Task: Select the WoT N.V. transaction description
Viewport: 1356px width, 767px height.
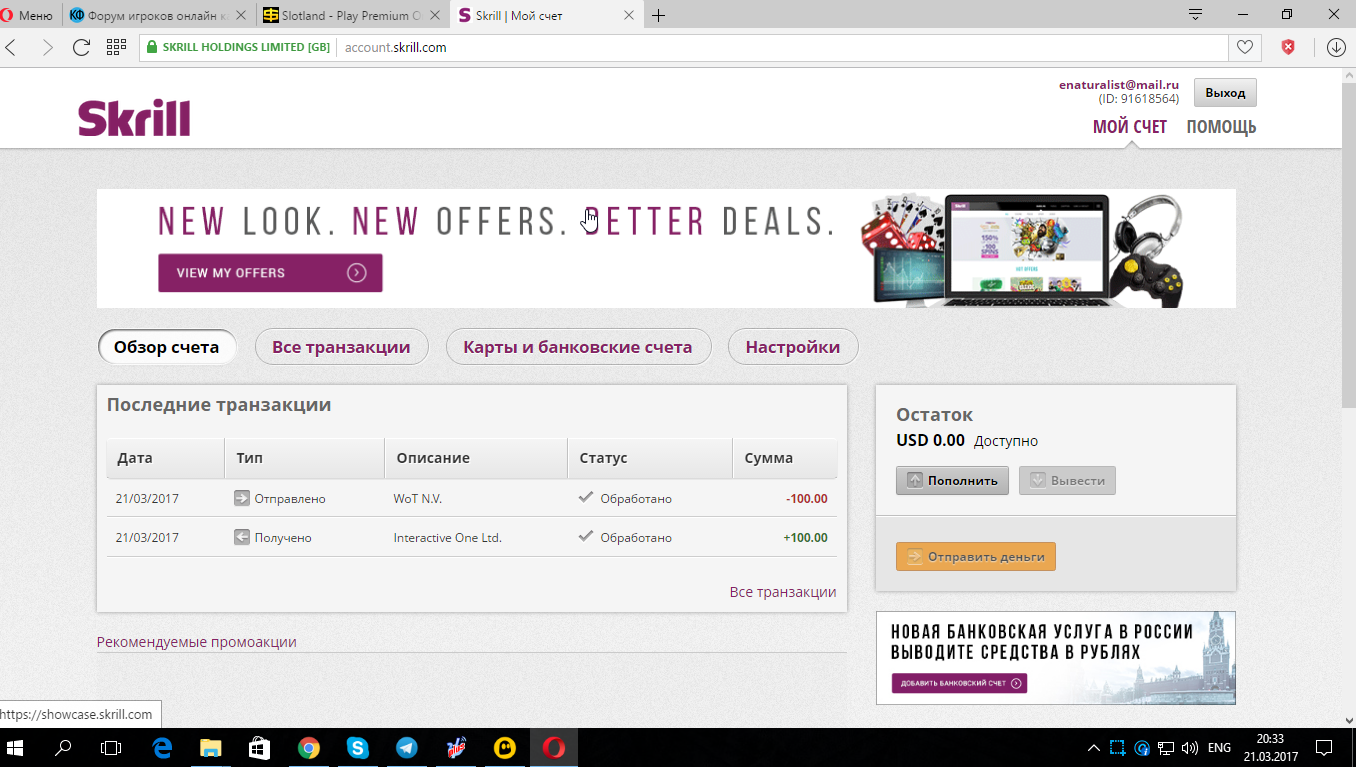Action: point(418,498)
